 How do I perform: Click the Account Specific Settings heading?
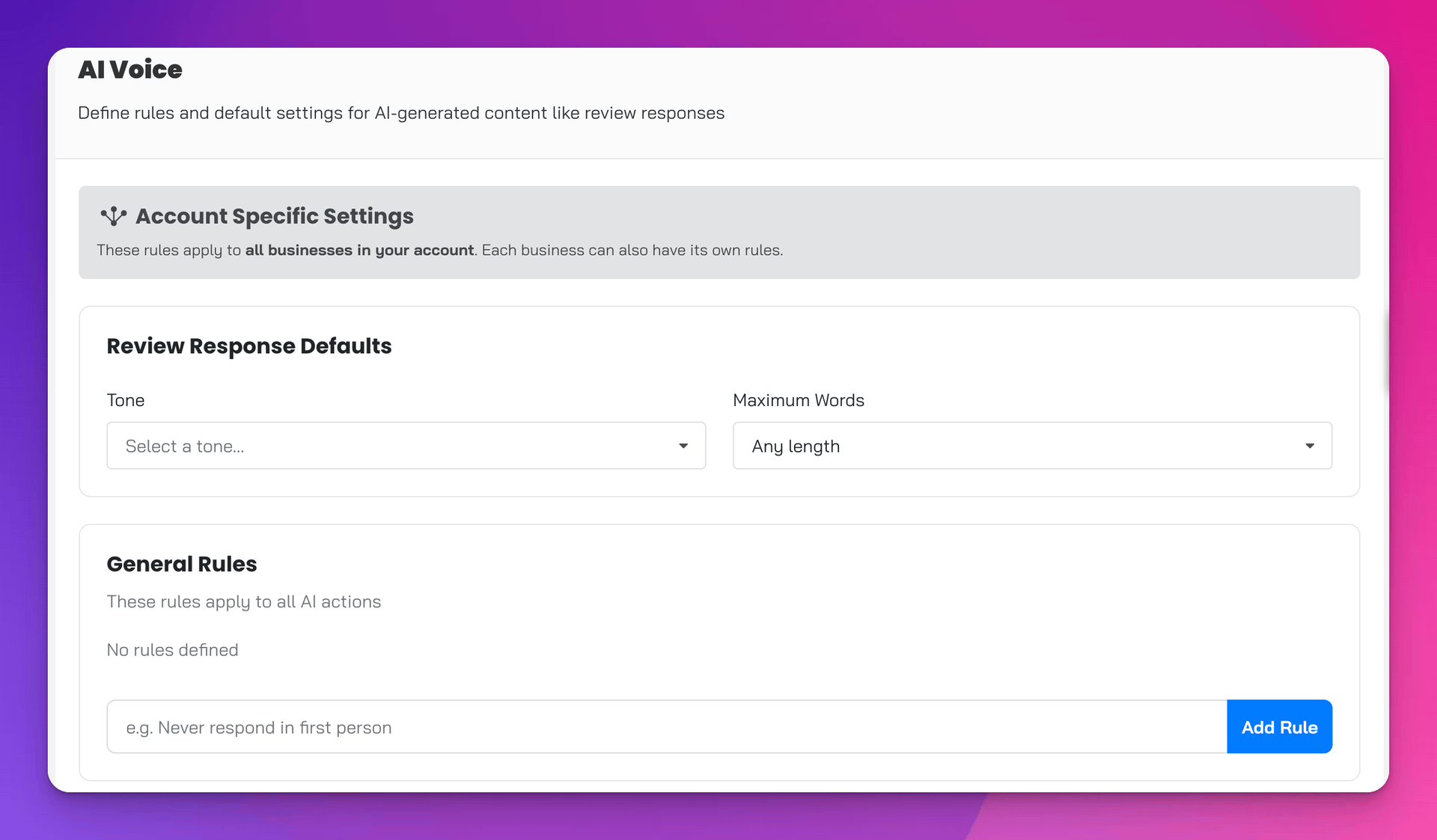point(274,216)
